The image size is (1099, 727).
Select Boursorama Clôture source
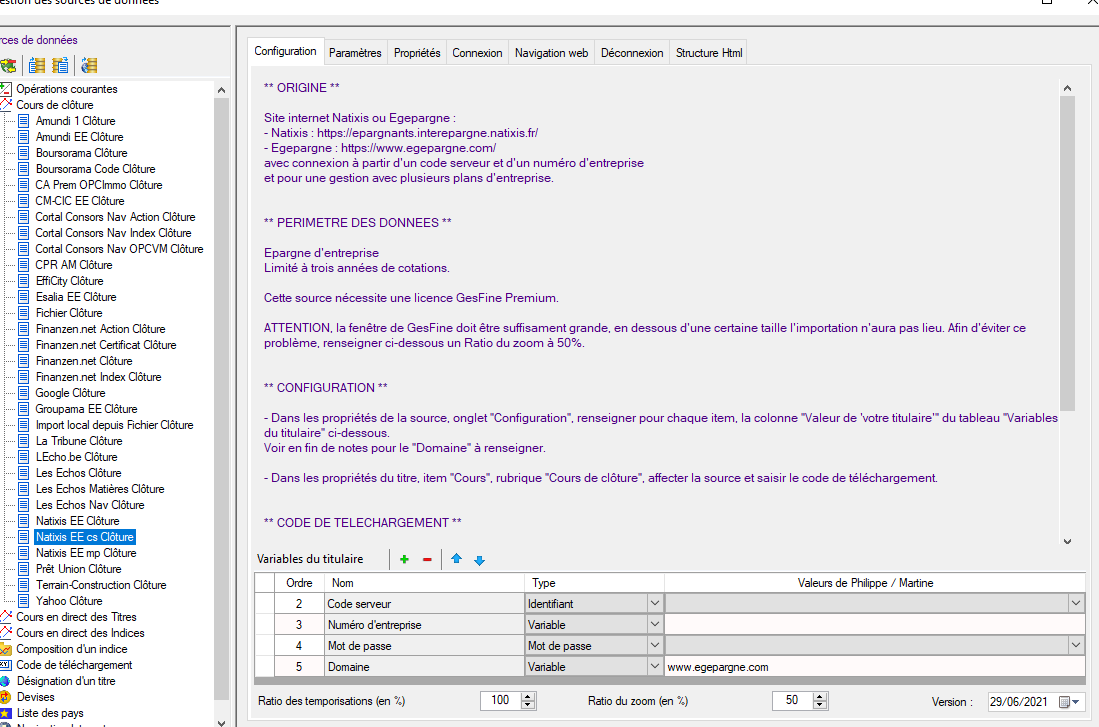pos(81,153)
